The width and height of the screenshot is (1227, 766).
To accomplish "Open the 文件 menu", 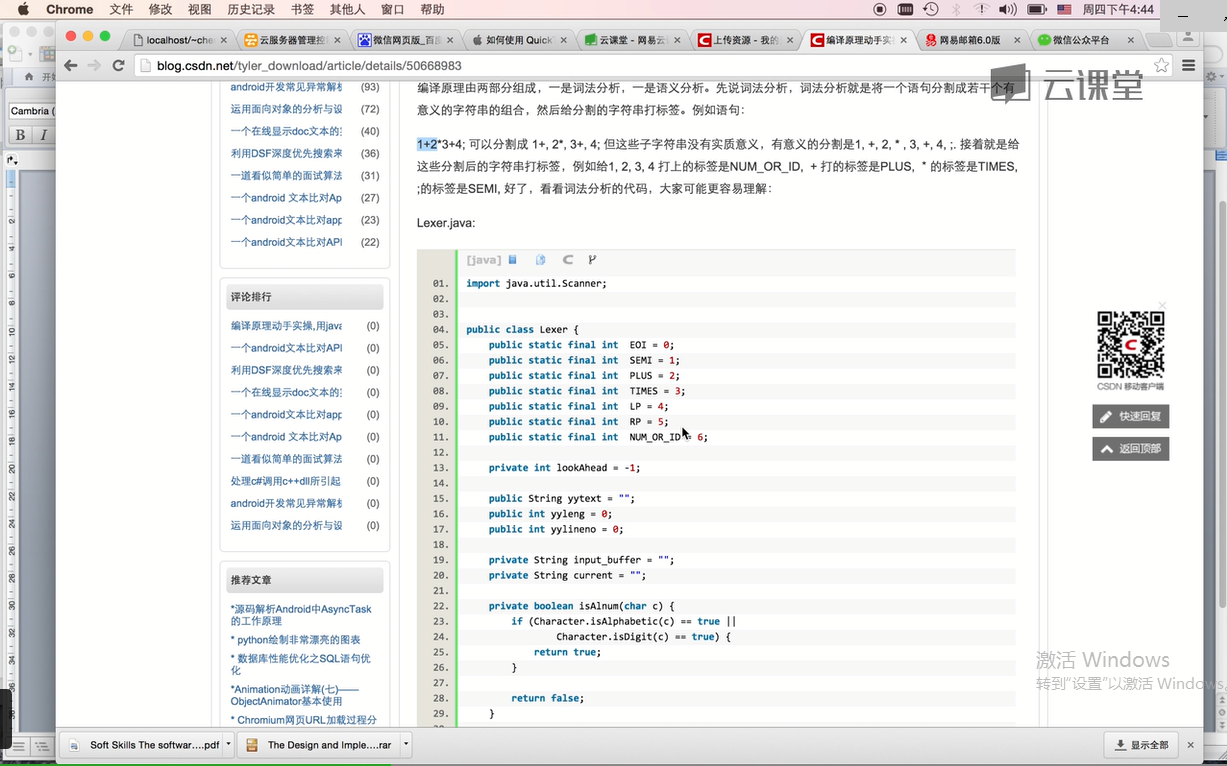I will pos(121,9).
